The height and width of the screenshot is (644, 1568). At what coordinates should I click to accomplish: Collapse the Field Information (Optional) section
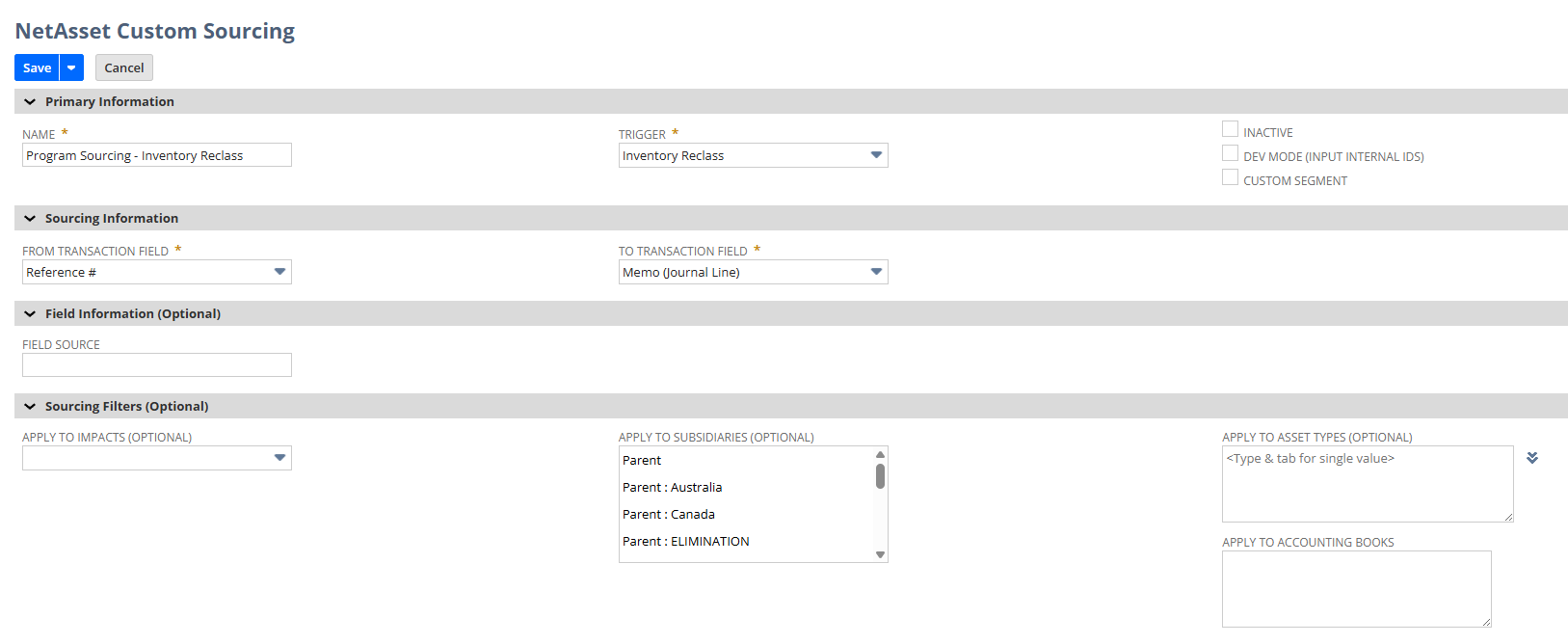pyautogui.click(x=30, y=314)
